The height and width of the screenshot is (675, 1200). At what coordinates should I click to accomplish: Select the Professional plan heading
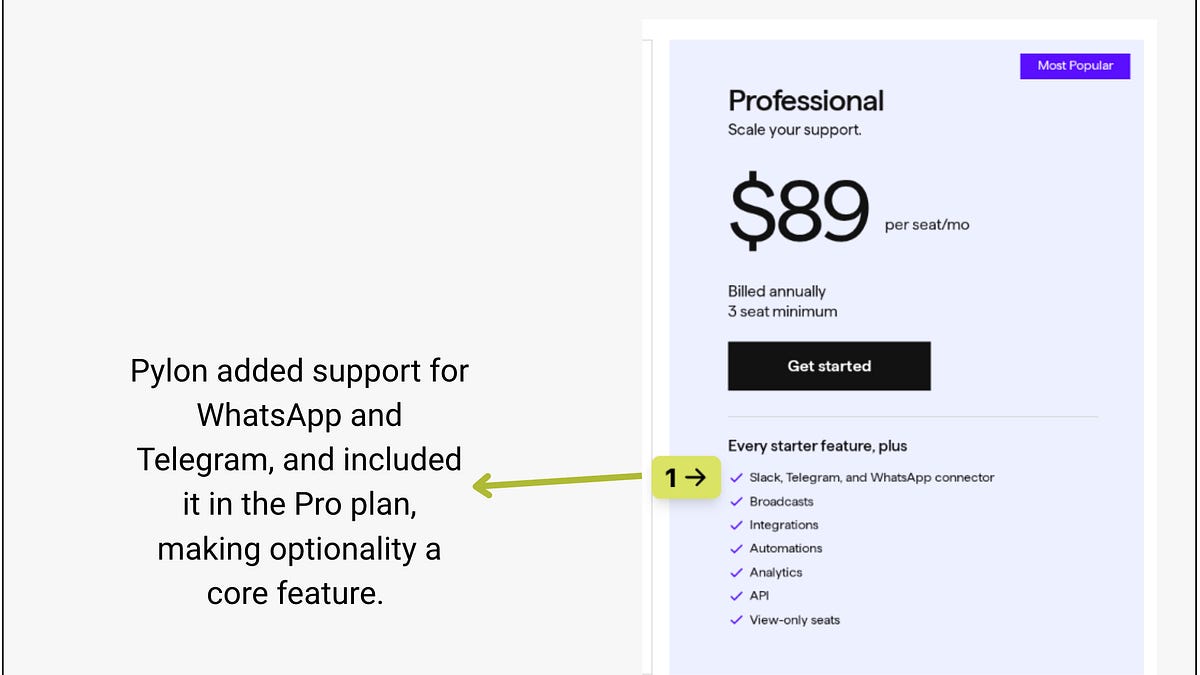[806, 100]
